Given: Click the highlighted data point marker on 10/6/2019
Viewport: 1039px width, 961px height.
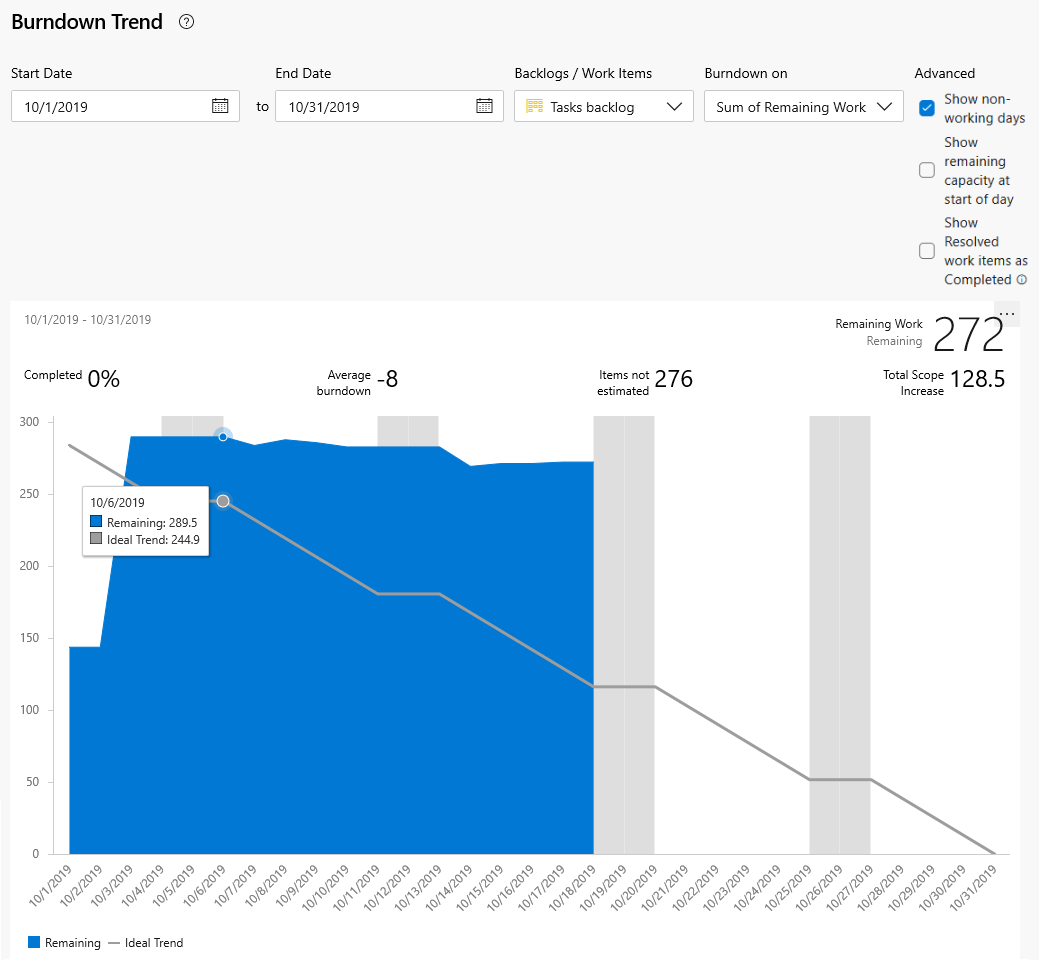Looking at the screenshot, I should [x=221, y=435].
